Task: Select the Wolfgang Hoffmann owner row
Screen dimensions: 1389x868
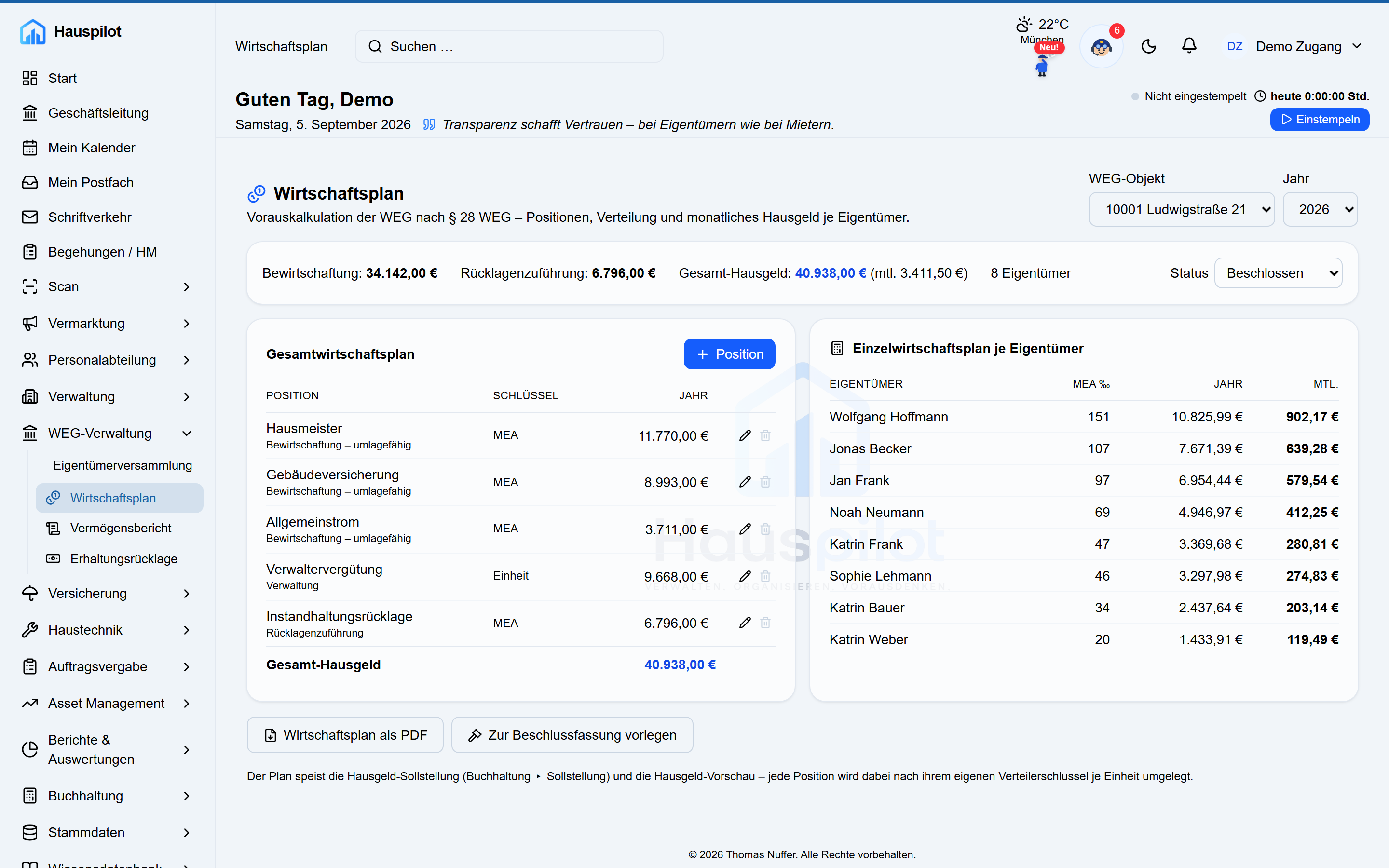Action: (1084, 417)
